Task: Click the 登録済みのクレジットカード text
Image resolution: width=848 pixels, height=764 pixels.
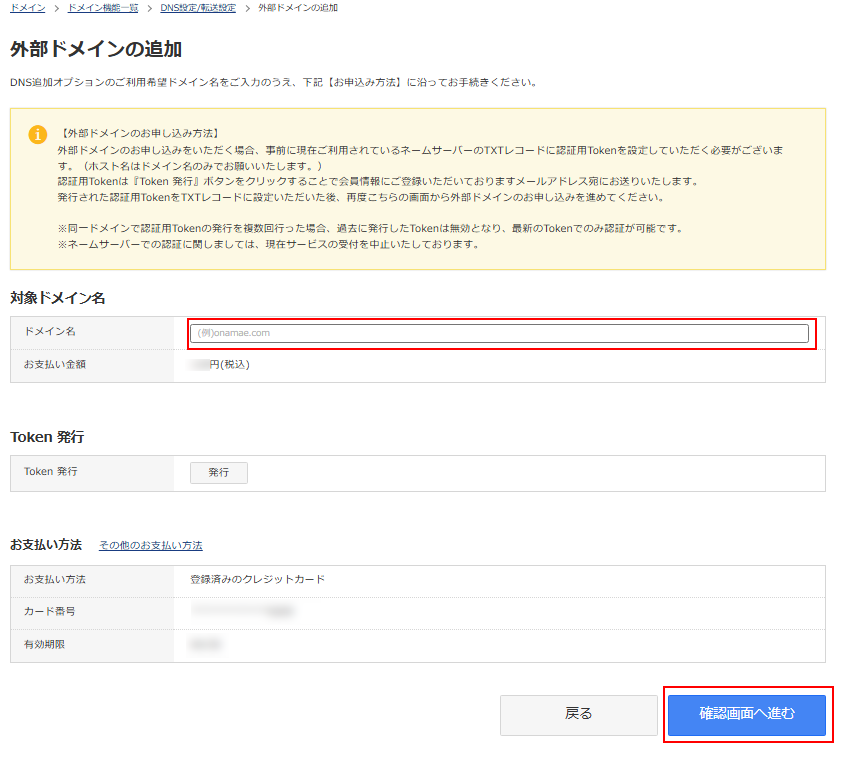Action: [x=257, y=579]
